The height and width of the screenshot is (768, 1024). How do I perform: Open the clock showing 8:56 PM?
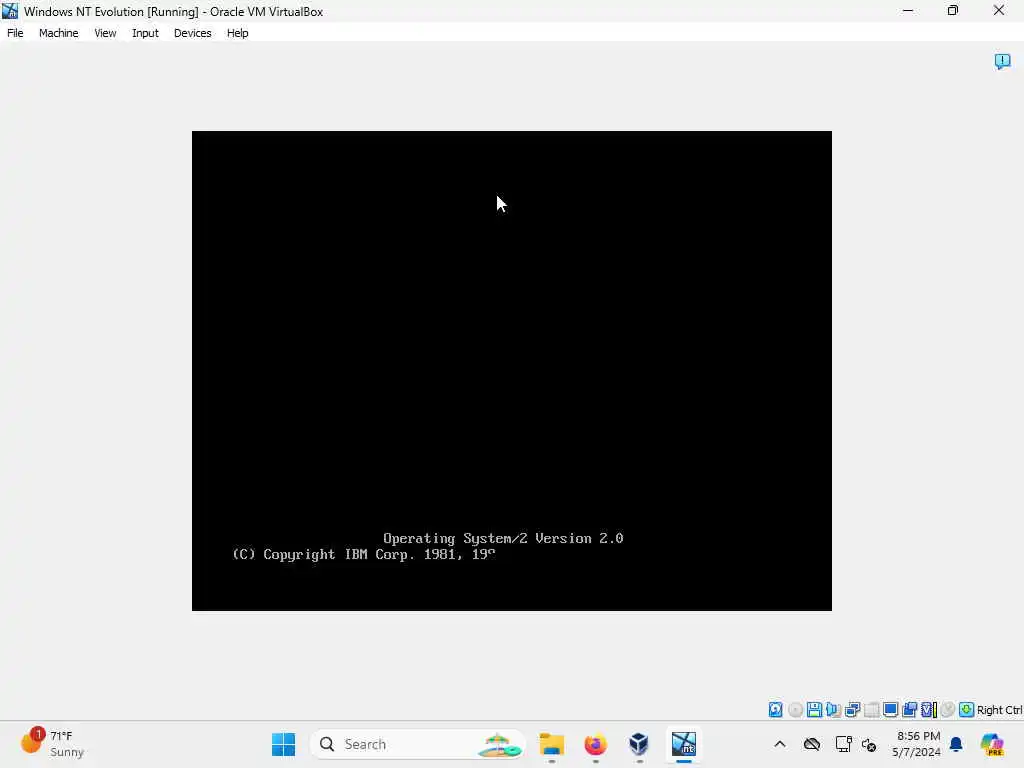916,744
